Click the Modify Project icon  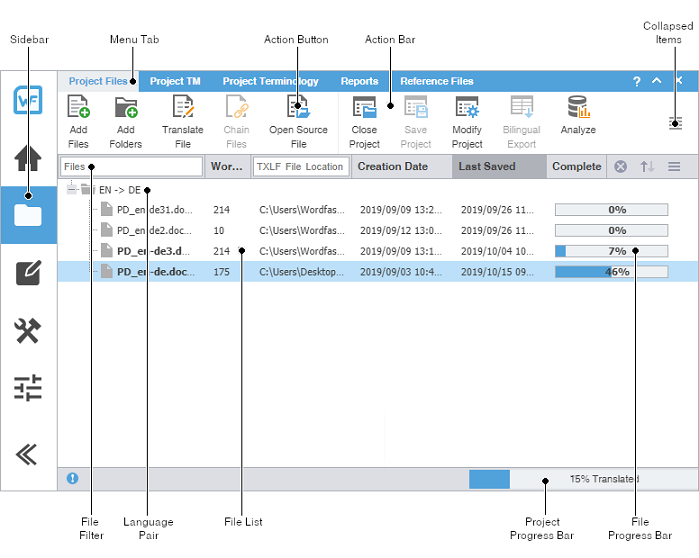467,108
